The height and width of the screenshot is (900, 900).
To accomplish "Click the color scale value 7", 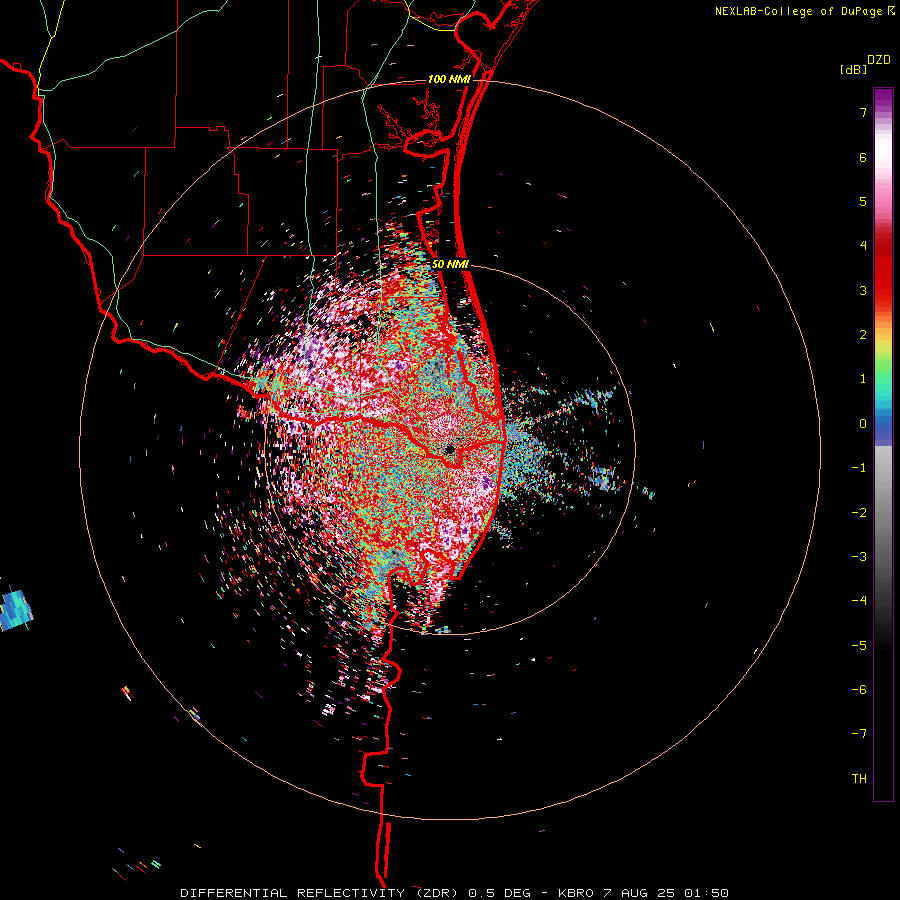I will click(x=863, y=112).
